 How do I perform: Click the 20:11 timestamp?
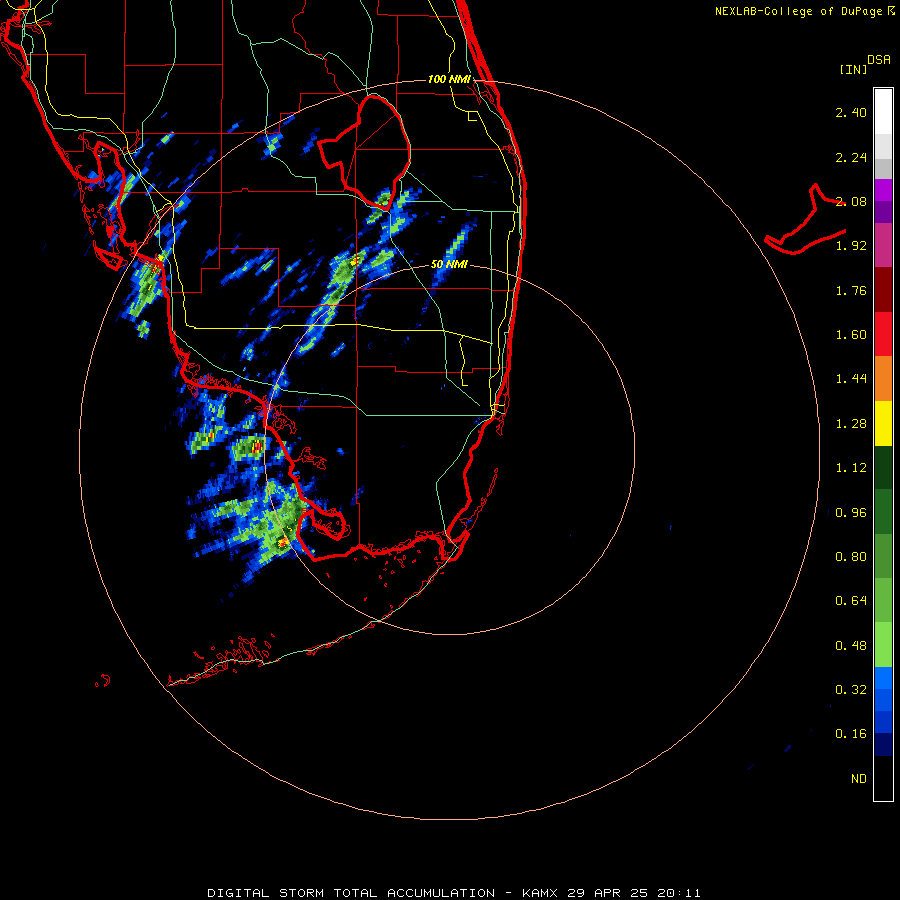tap(678, 893)
